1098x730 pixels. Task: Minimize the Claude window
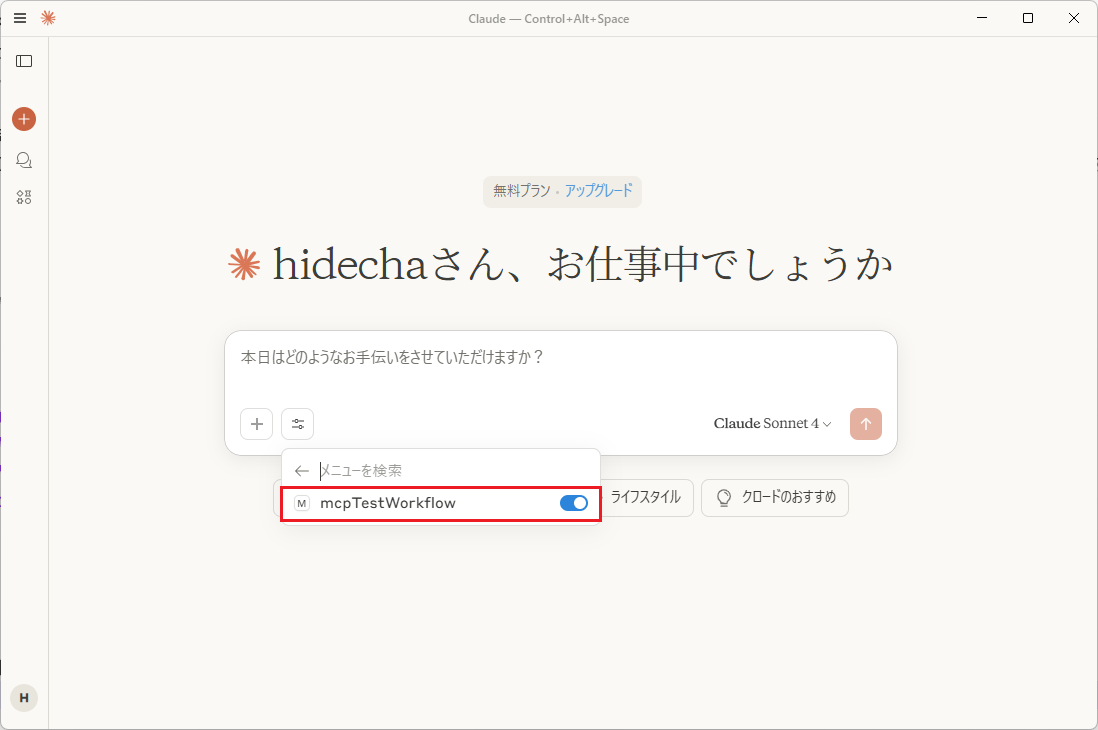pyautogui.click(x=982, y=18)
